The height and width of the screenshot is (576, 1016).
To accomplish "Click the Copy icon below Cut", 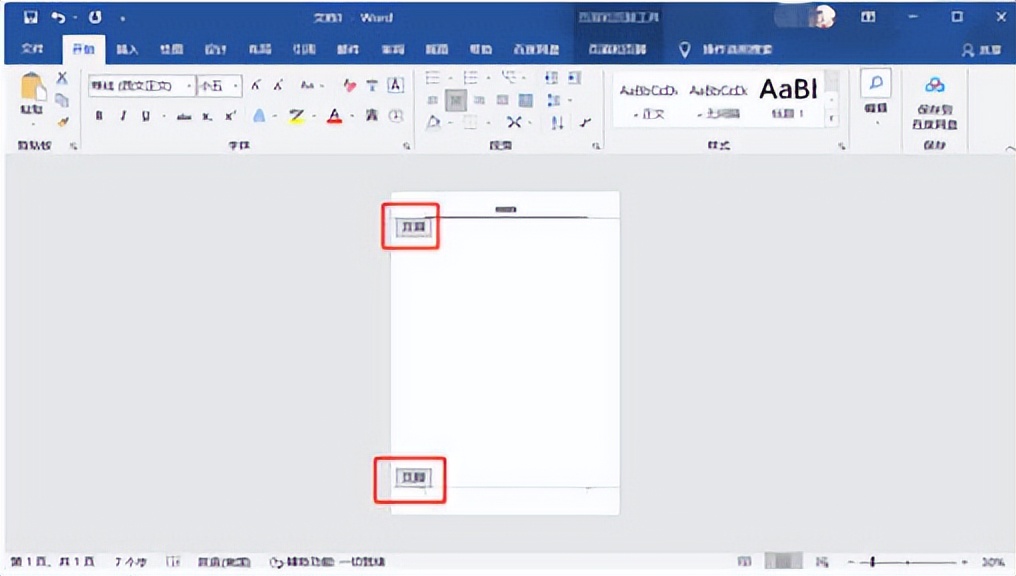I will point(62,100).
